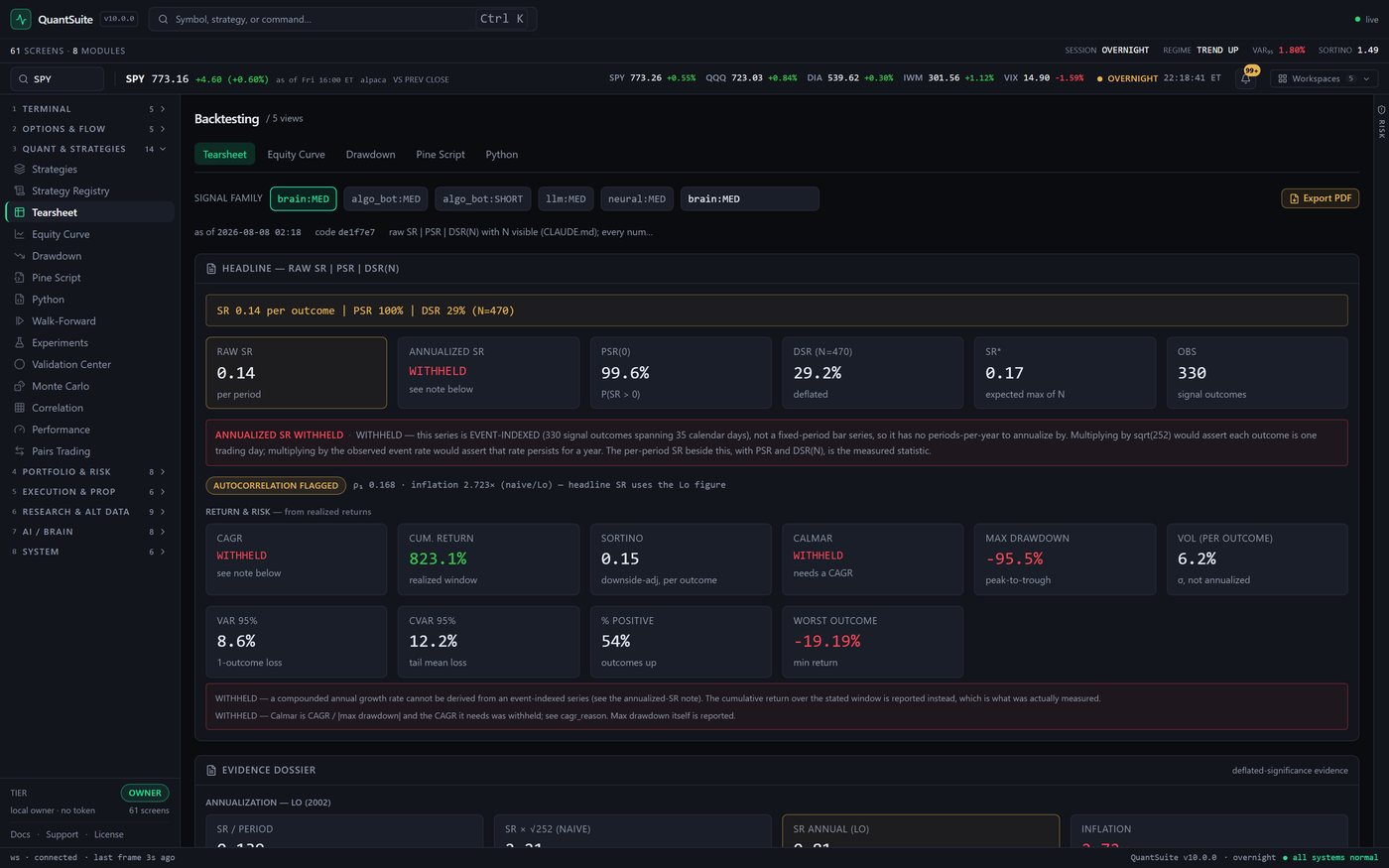1389x868 pixels.
Task: Click the QuantSuite logo icon
Action: [21, 19]
